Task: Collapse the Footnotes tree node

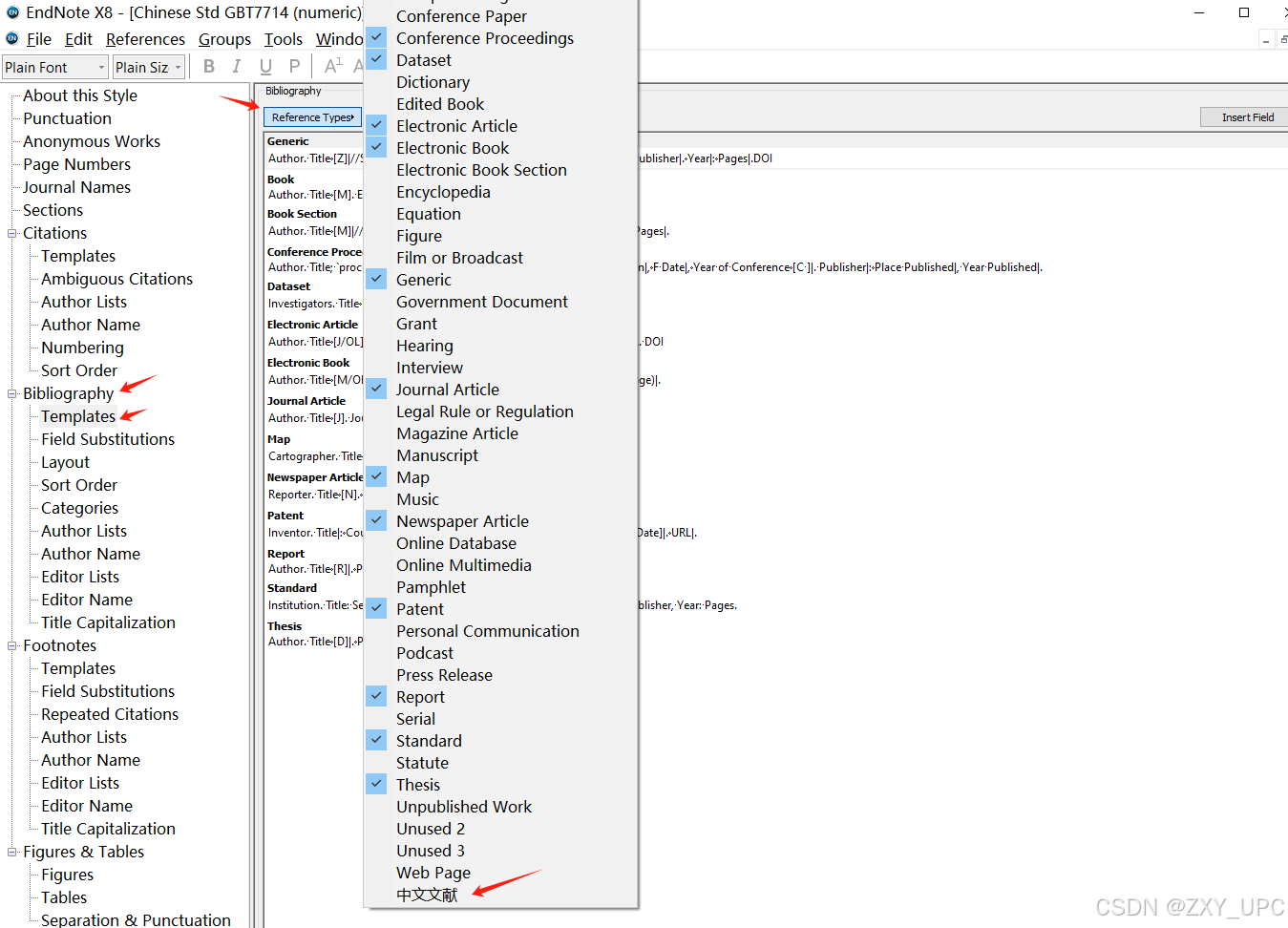Action: 12,645
